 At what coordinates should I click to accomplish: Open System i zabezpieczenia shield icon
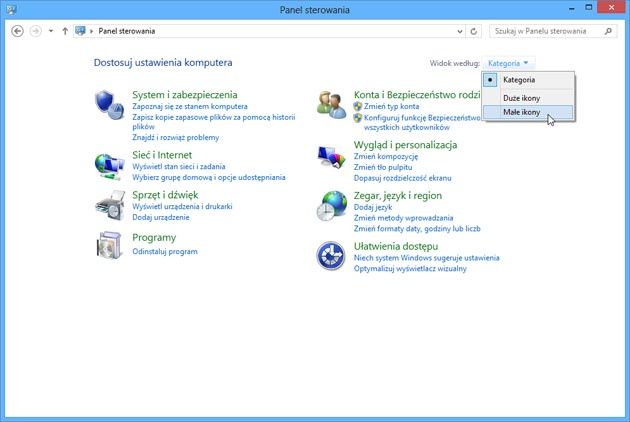[x=109, y=105]
